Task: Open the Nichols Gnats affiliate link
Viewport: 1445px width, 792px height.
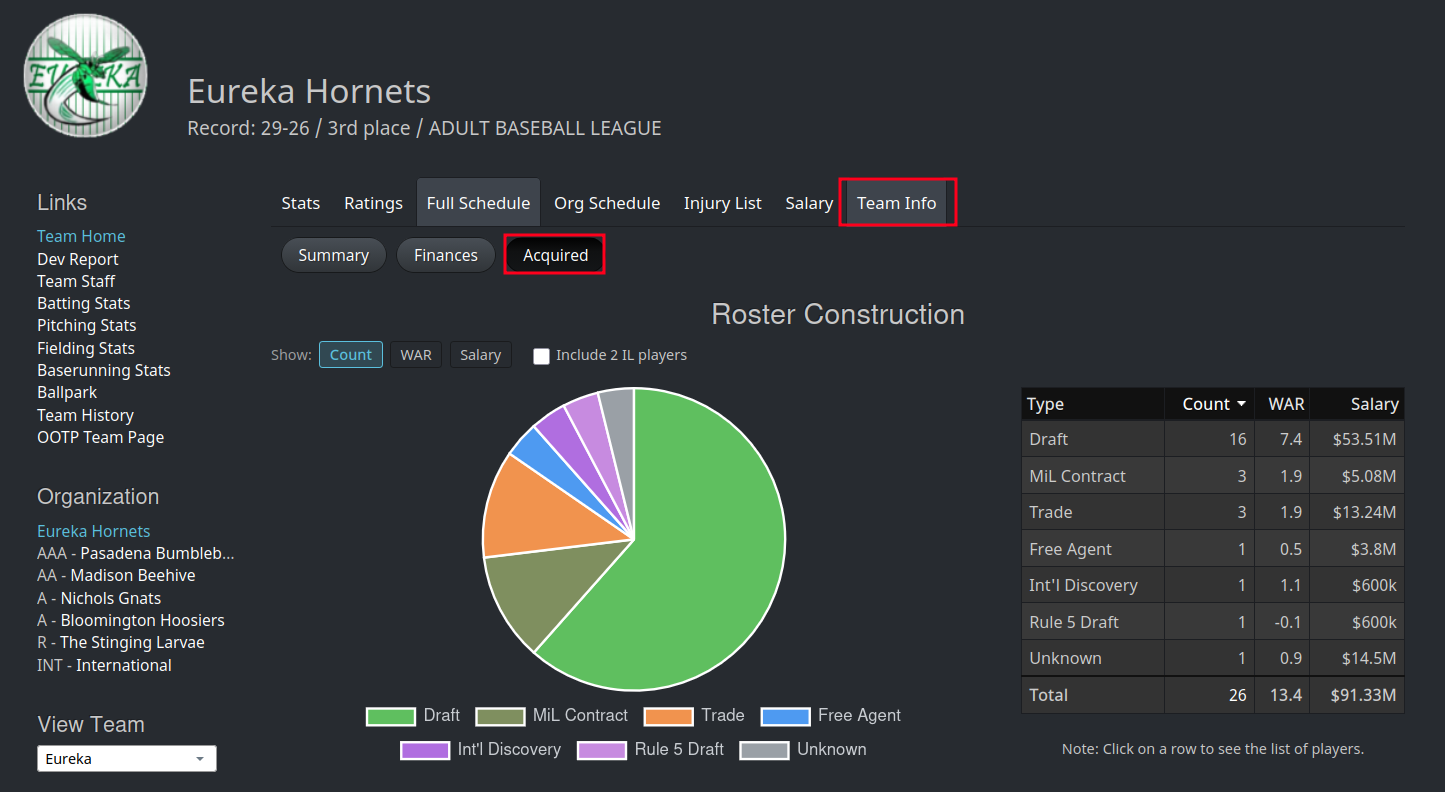Action: pyautogui.click(x=111, y=598)
